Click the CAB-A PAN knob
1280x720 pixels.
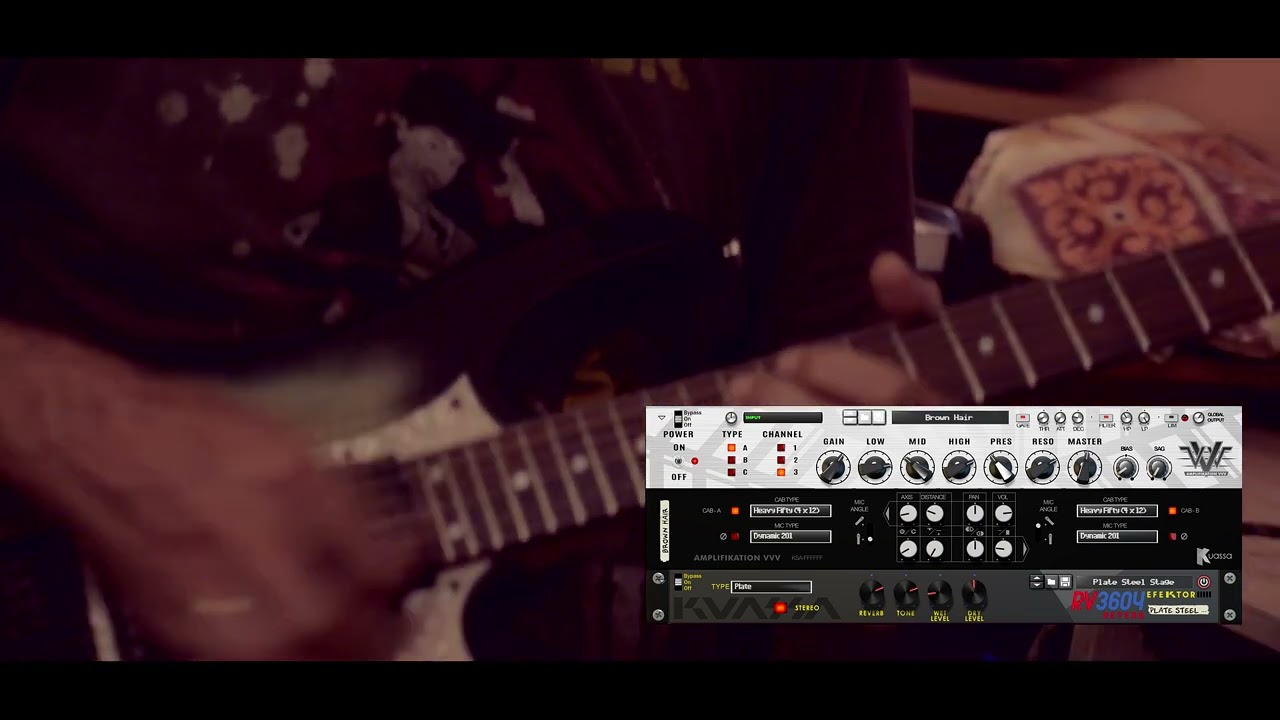[975, 514]
